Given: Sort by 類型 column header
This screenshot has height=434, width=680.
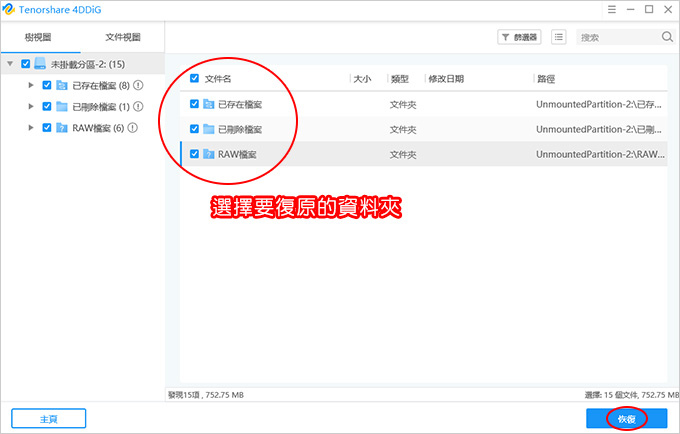Looking at the screenshot, I should (x=399, y=79).
